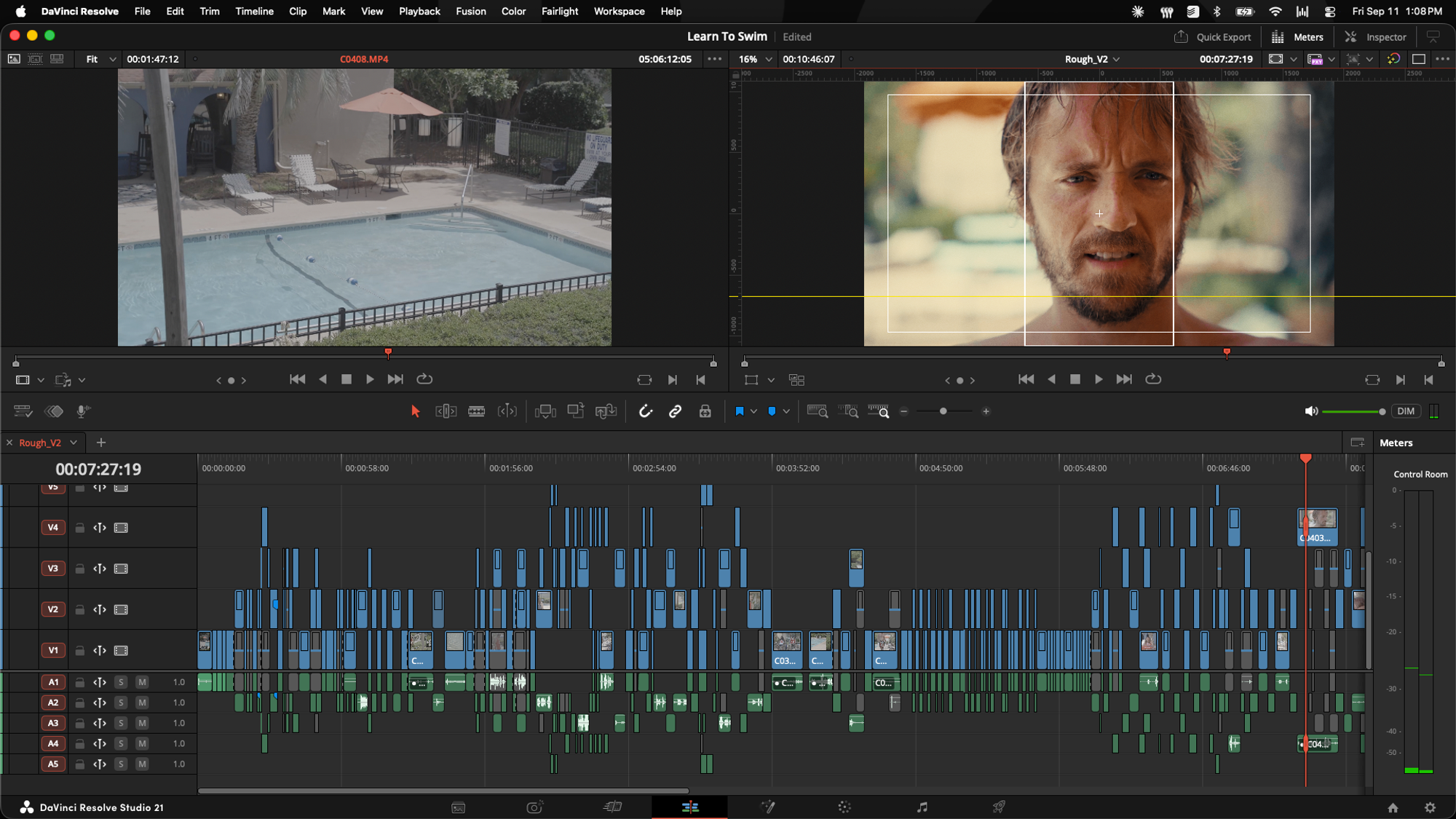Click the source viewer scrub bar playhead
1456x819 pixels.
point(388,353)
